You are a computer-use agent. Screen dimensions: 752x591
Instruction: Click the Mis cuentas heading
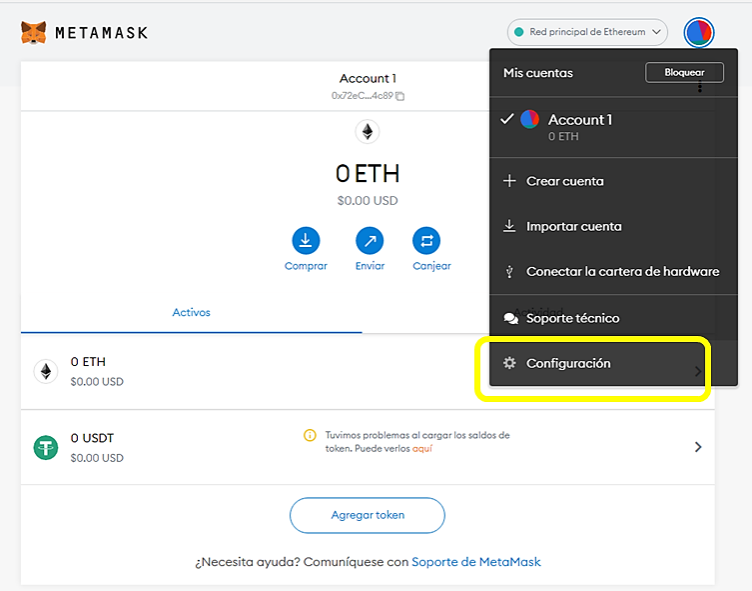(x=538, y=73)
